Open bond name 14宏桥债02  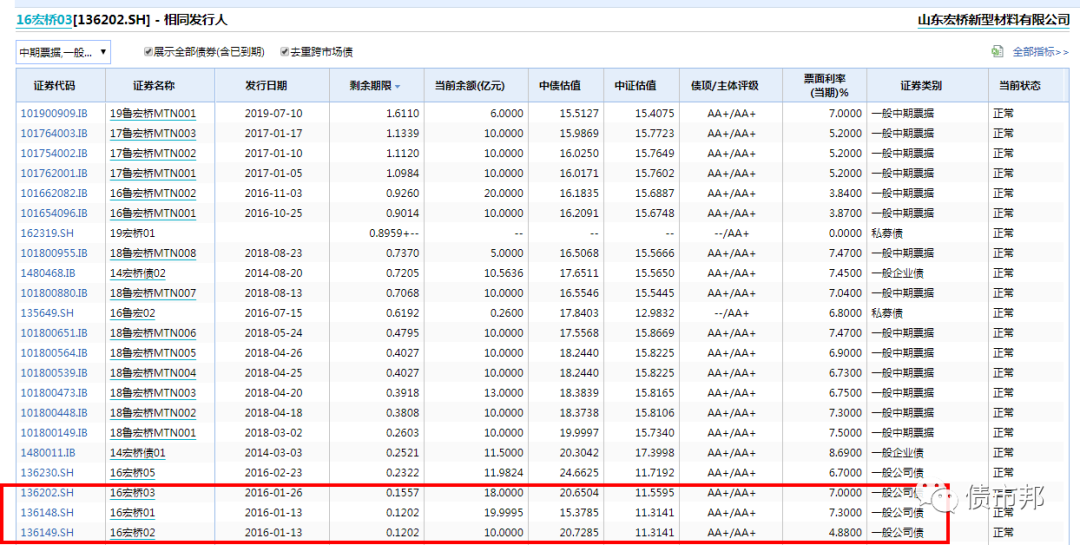point(137,273)
